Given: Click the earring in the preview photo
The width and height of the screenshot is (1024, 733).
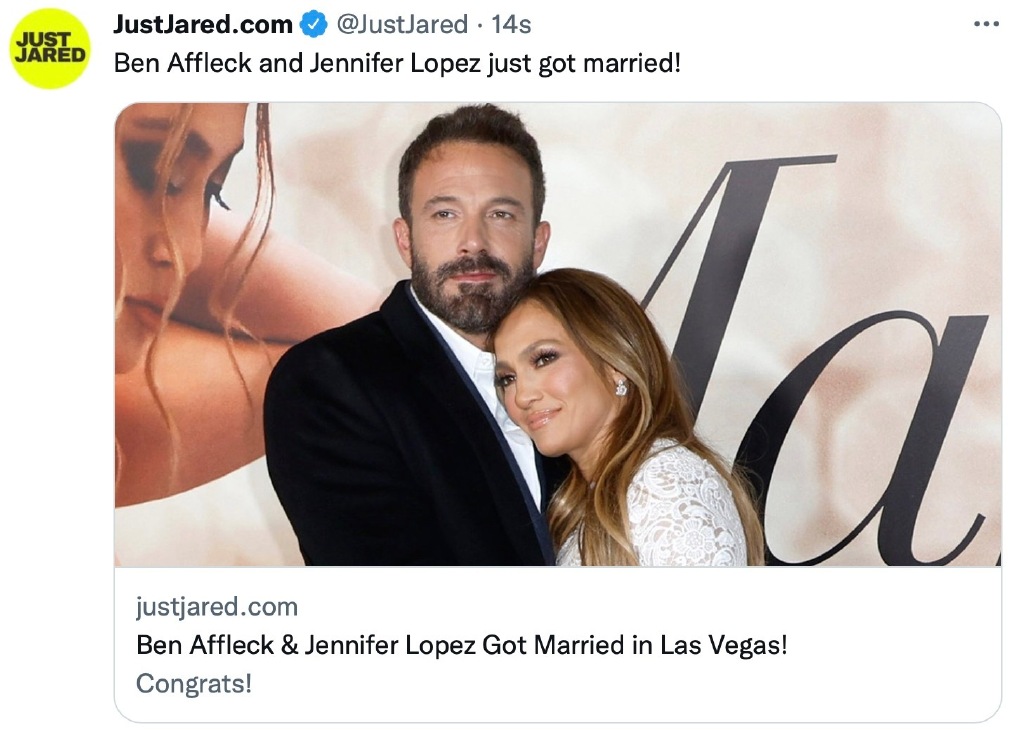Looking at the screenshot, I should pos(620,386).
